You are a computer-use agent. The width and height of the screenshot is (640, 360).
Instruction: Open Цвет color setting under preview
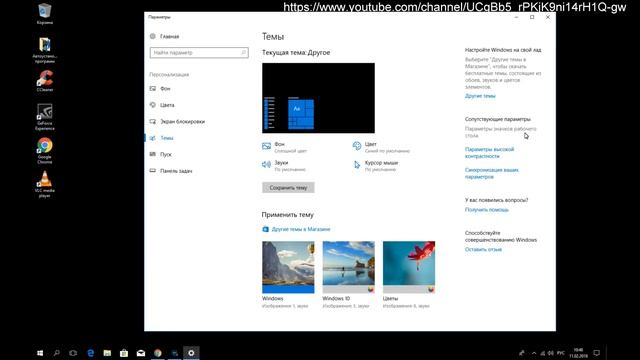pos(381,147)
